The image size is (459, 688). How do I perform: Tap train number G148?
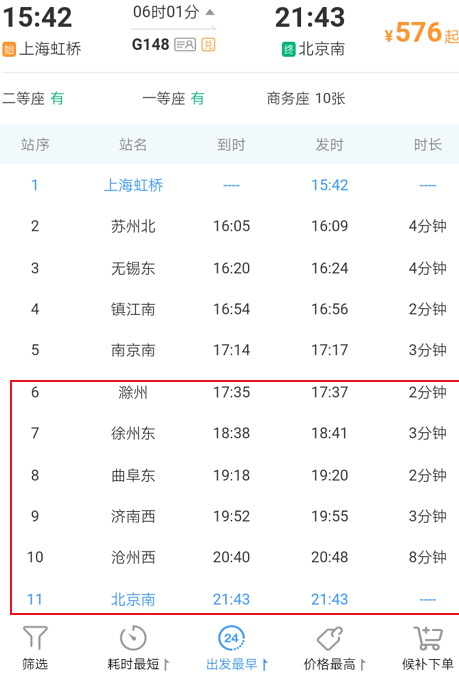[x=151, y=44]
